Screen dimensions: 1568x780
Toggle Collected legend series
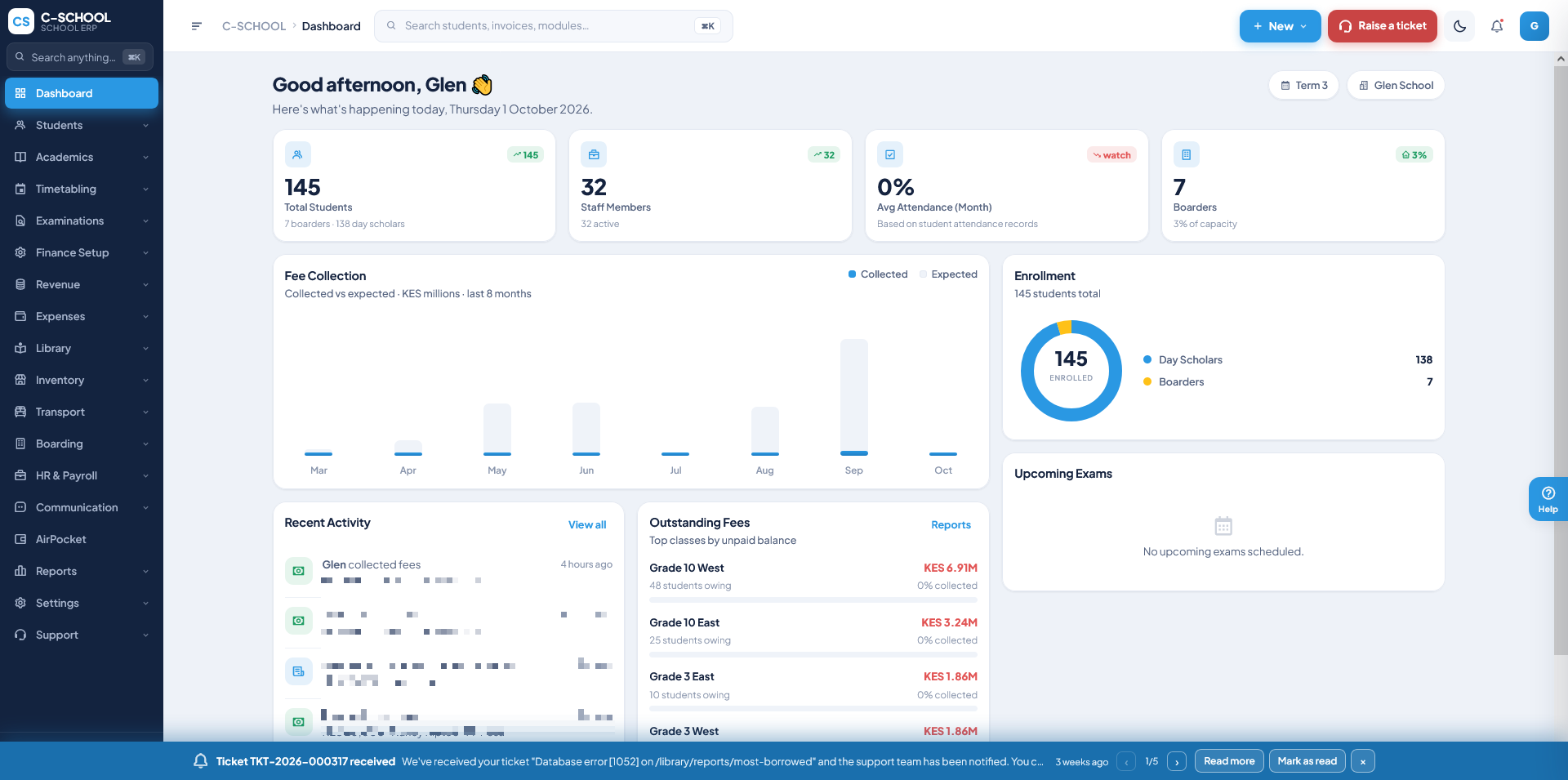[878, 274]
